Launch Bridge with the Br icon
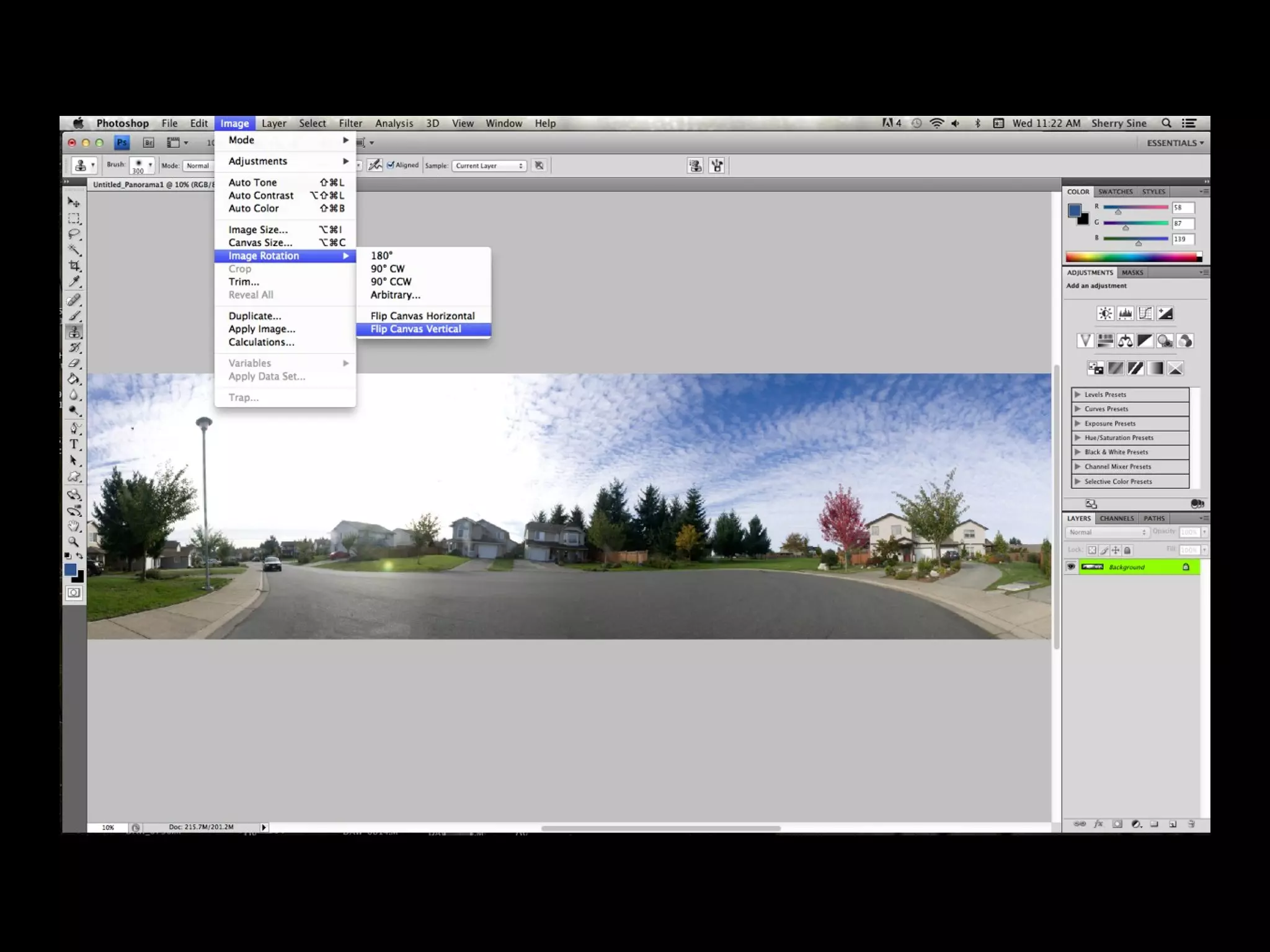Viewport: 1270px width, 952px height. 148,143
